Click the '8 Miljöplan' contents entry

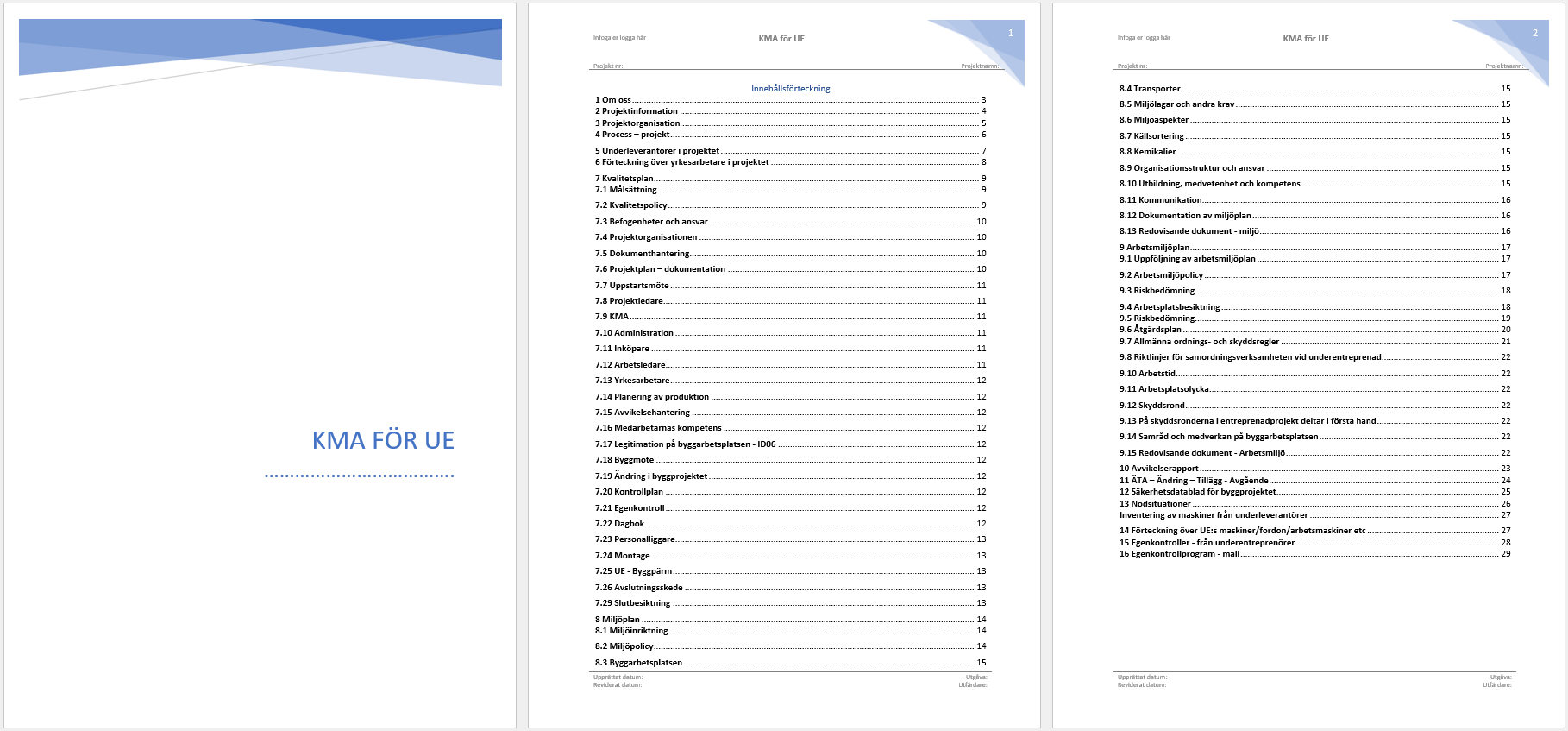pos(618,620)
